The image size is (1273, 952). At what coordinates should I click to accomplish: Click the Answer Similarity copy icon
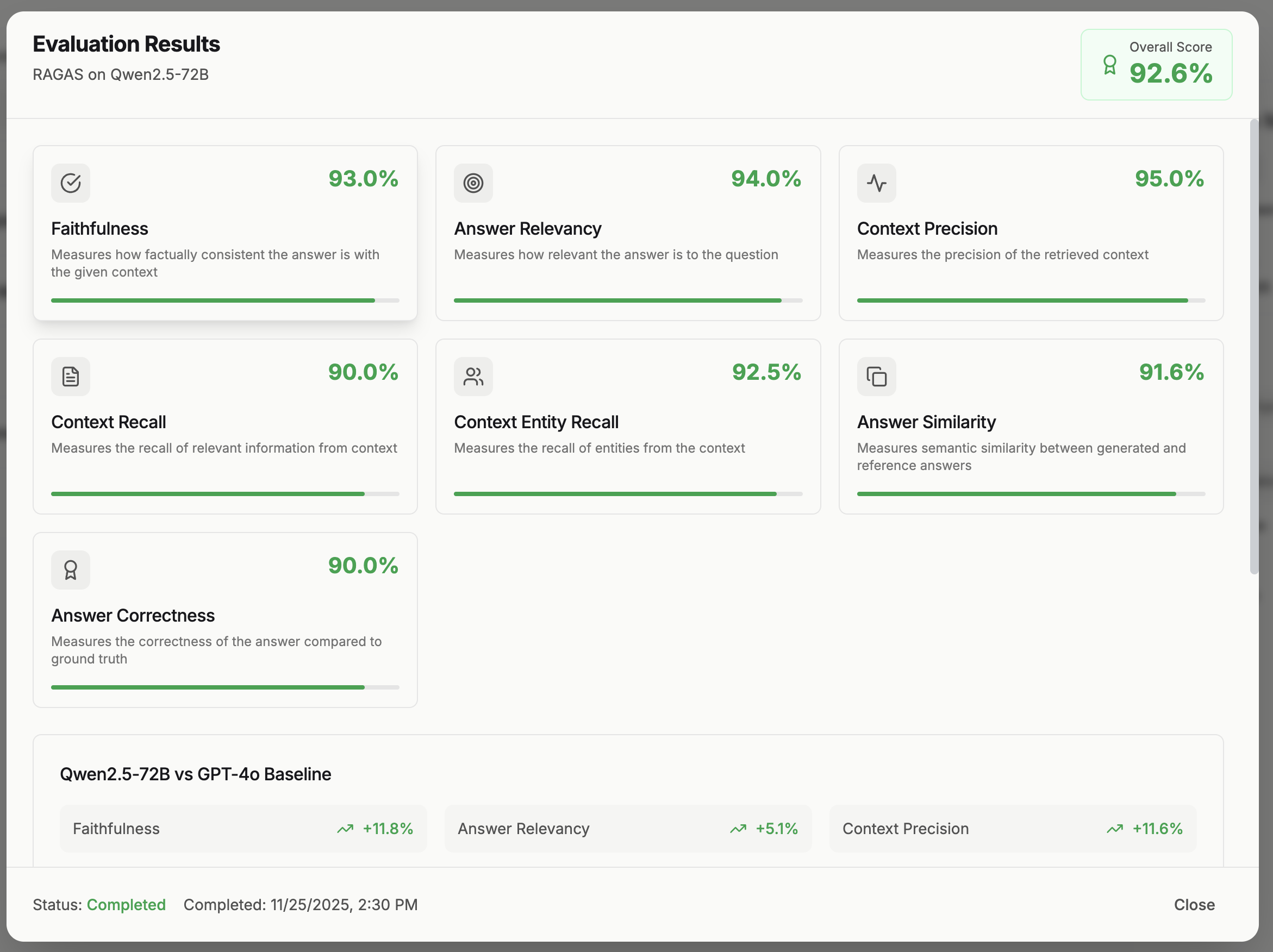876,376
